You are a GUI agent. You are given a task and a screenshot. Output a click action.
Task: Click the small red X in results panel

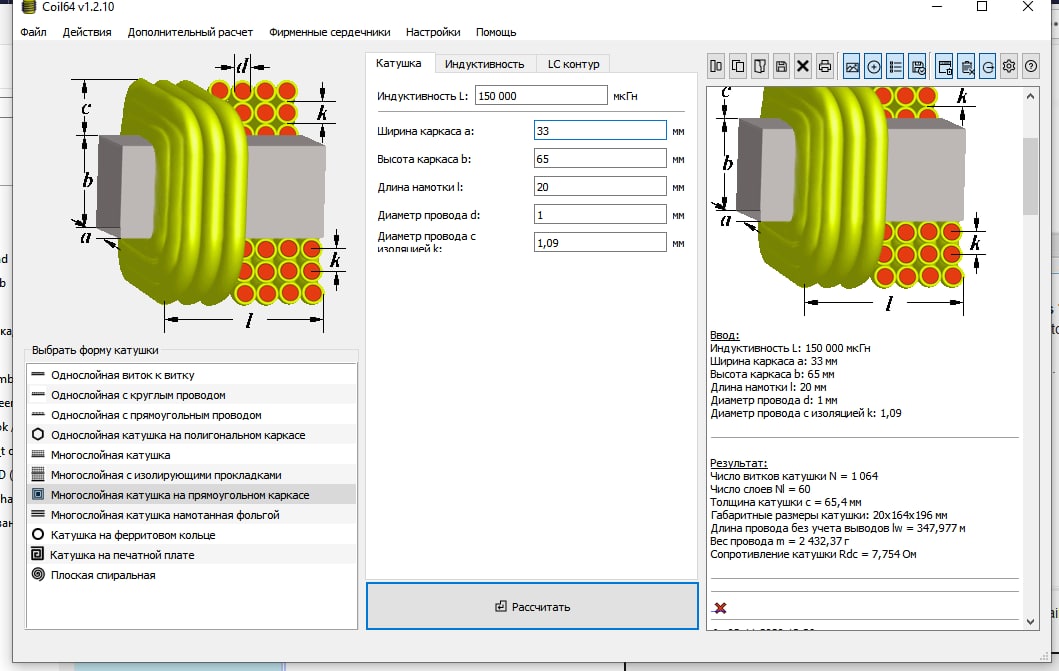tap(721, 608)
